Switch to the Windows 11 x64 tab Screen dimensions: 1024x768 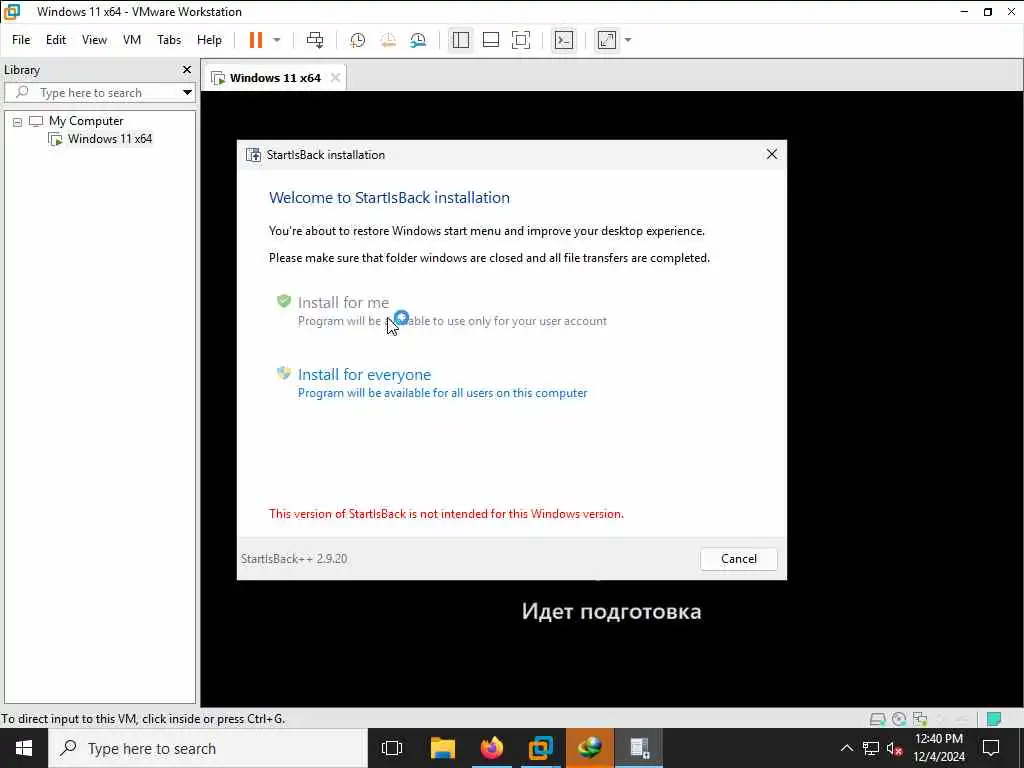275,78
